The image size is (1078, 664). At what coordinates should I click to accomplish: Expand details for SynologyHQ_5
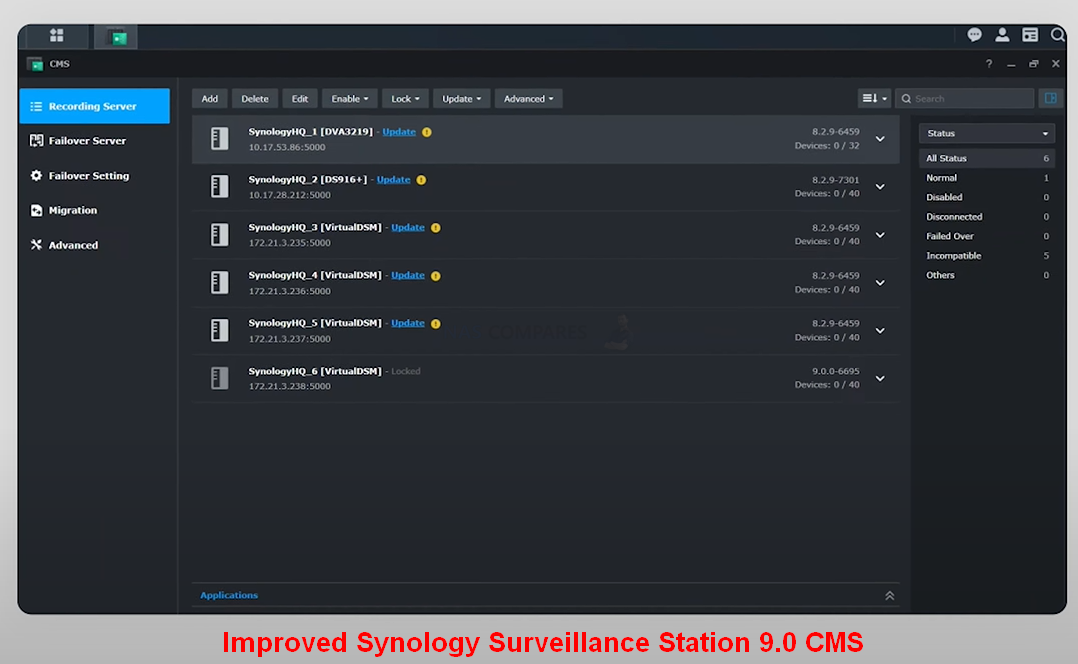tap(880, 330)
